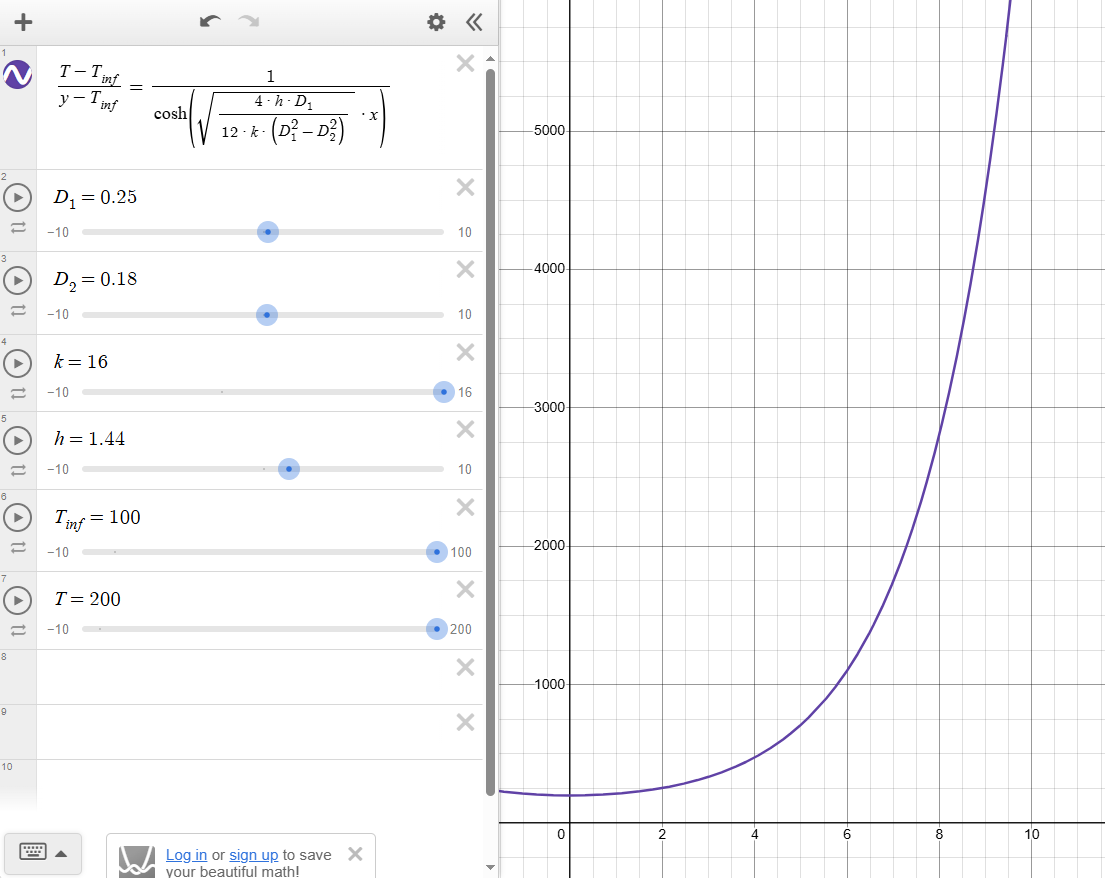Play the T slider animation
The width and height of the screenshot is (1105, 878).
(17, 600)
